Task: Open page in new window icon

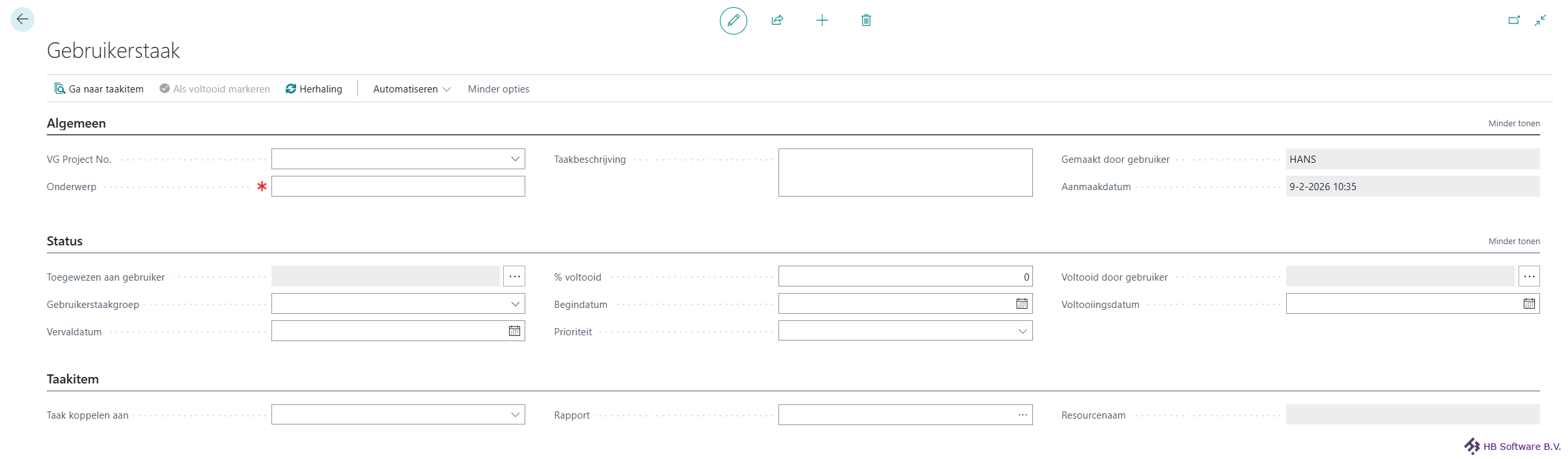Action: (x=1514, y=21)
